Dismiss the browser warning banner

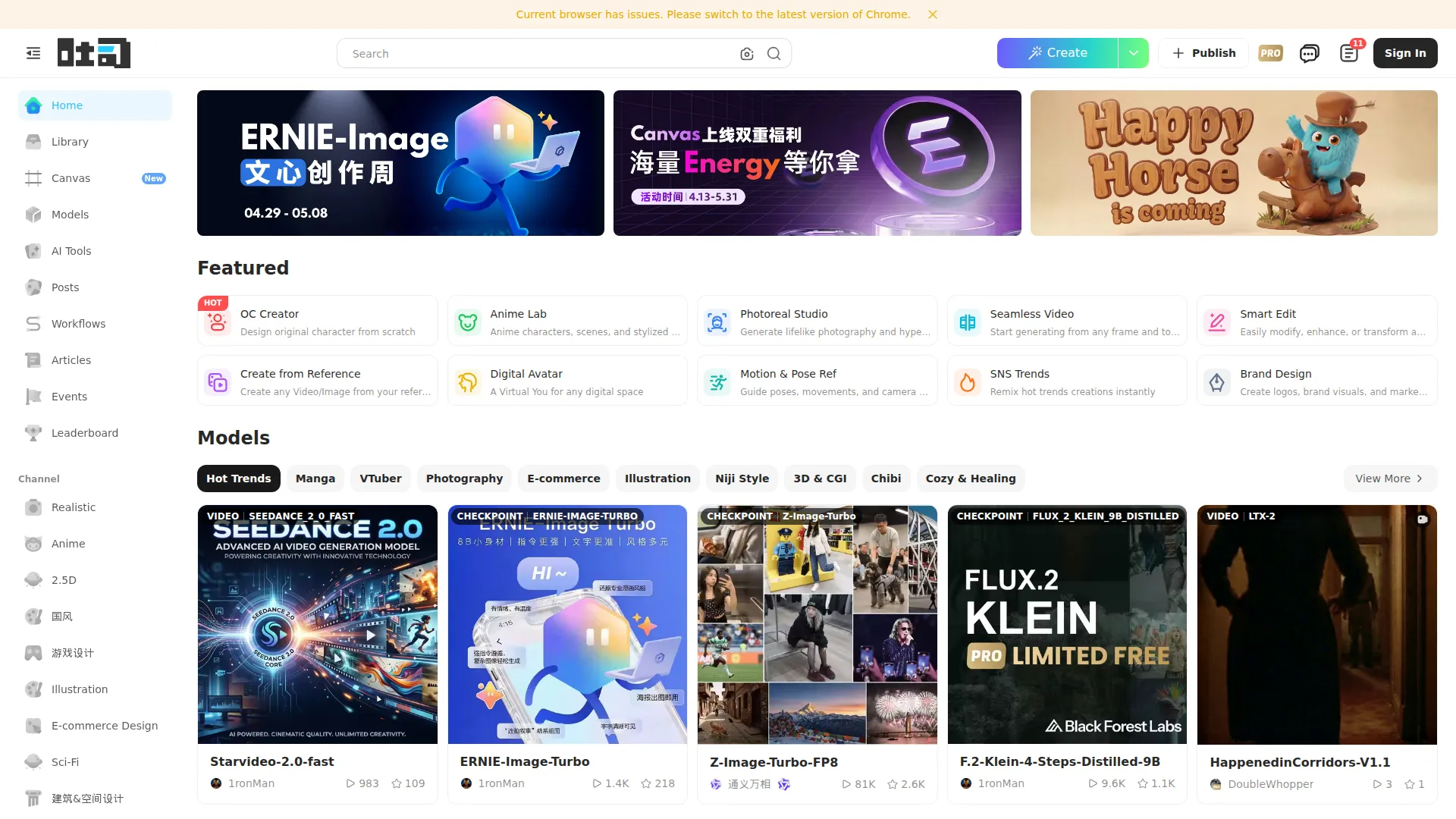(933, 14)
